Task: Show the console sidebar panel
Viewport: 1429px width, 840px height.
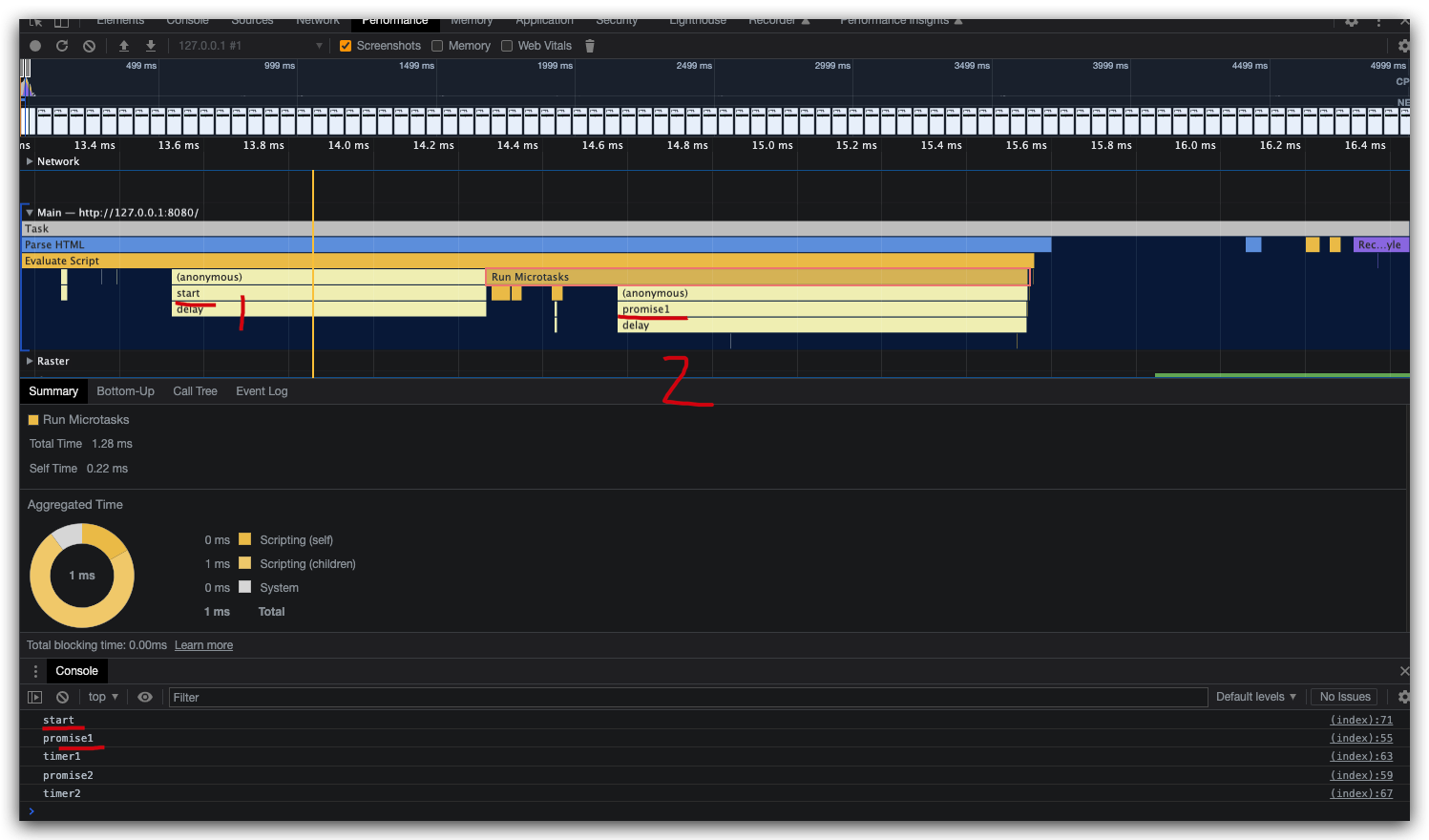Action: click(x=35, y=698)
